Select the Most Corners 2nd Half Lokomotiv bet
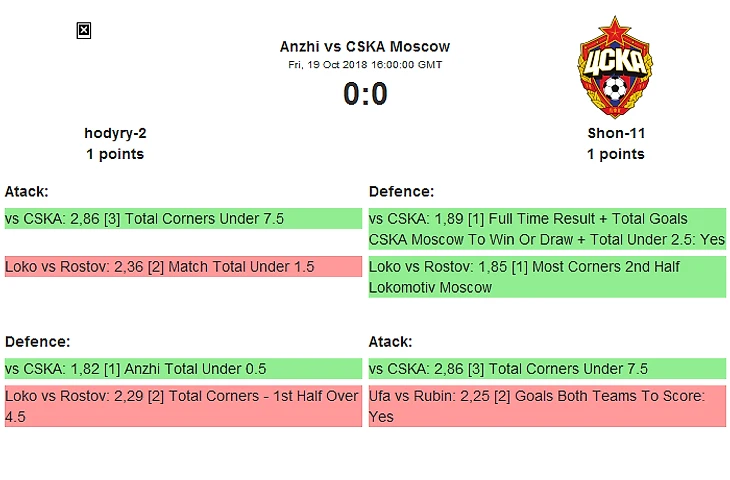 [547, 277]
